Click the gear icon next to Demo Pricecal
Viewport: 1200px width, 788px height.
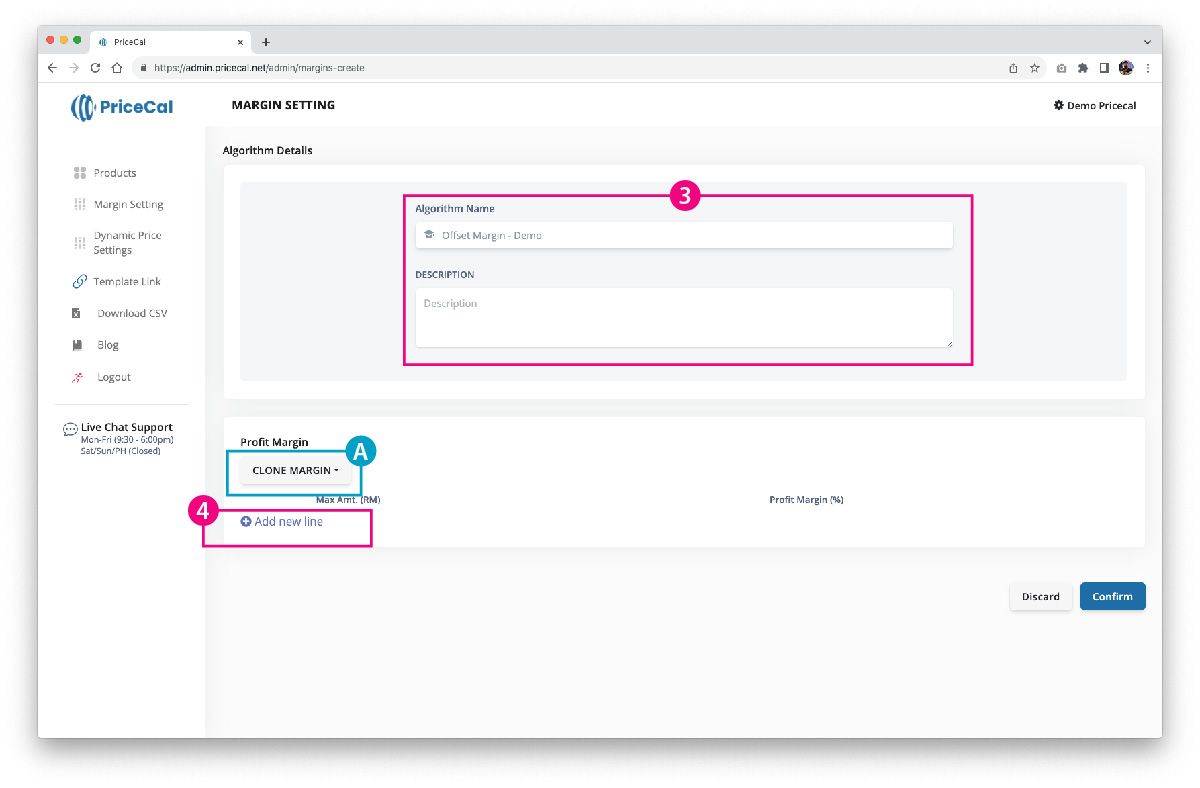tap(1058, 105)
